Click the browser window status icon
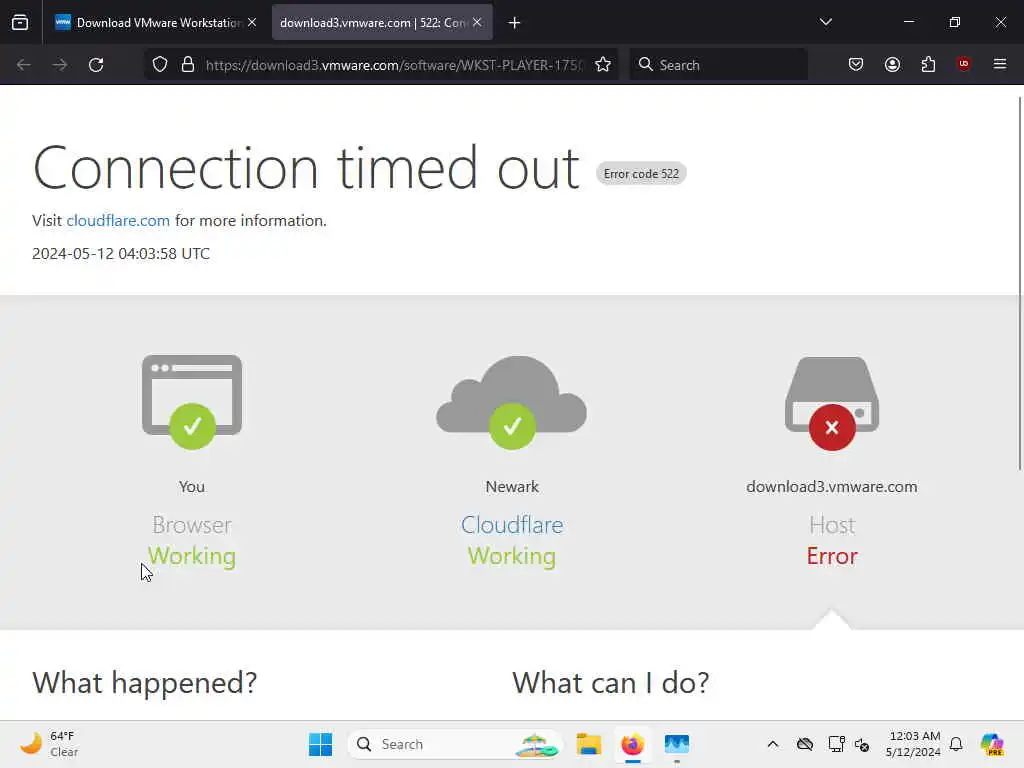 tap(192, 402)
